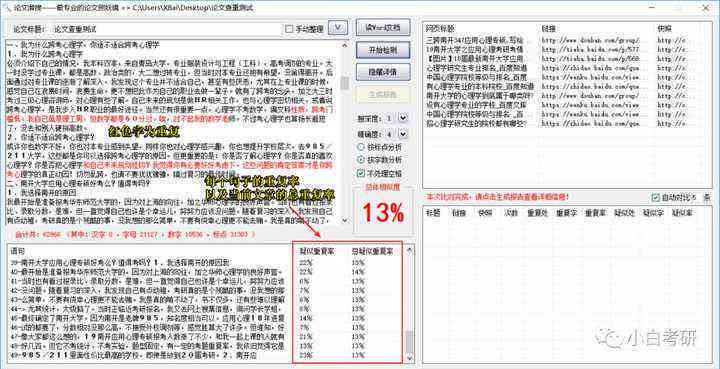Start the check with 开始检测
The image size is (720, 369).
383,50
